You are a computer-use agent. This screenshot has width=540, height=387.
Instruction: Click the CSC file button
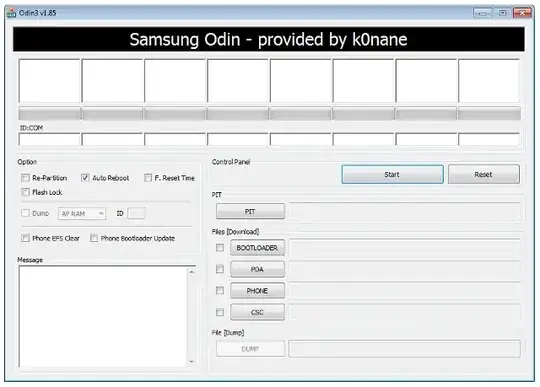point(257,312)
